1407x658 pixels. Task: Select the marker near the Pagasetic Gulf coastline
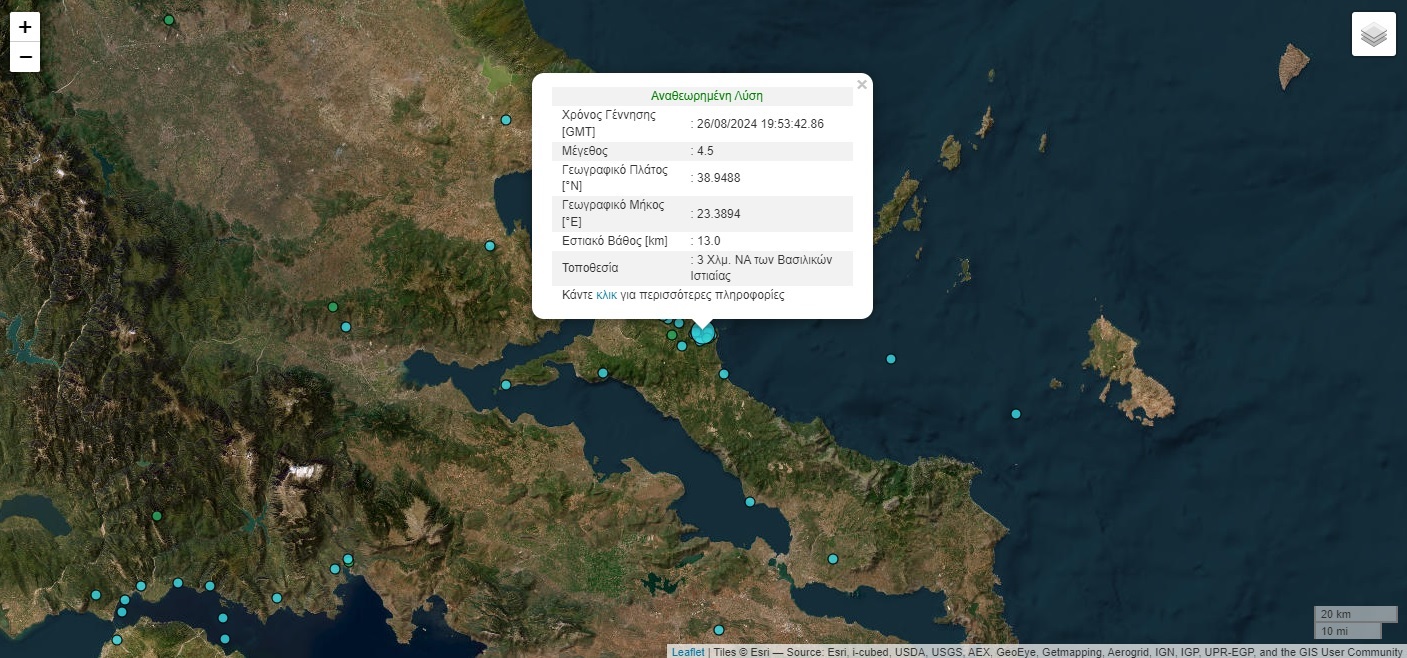489,245
